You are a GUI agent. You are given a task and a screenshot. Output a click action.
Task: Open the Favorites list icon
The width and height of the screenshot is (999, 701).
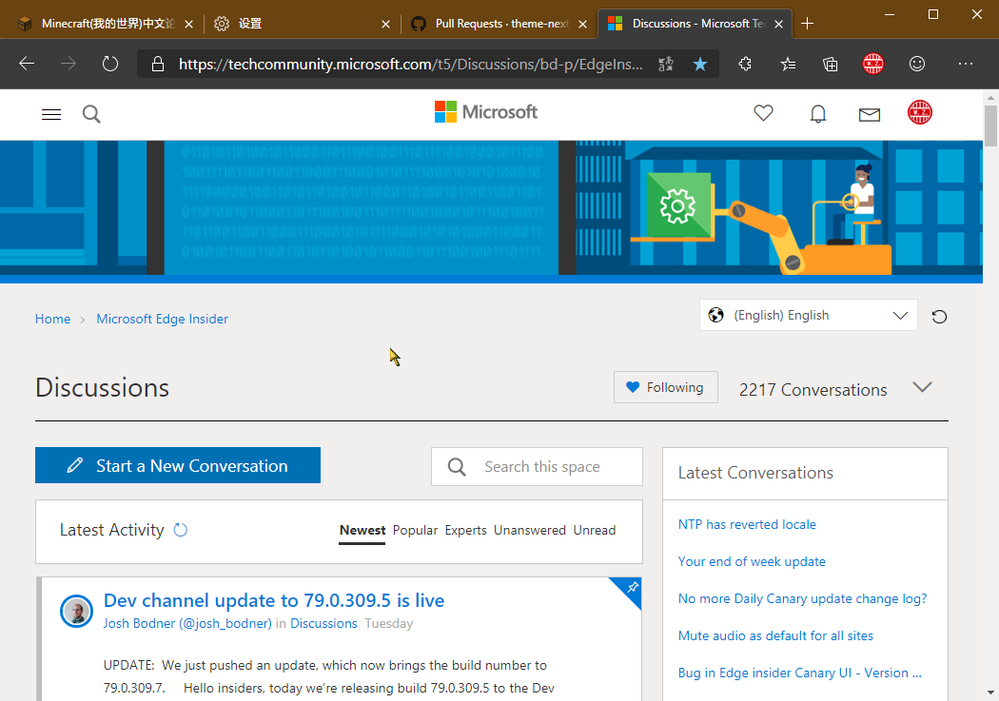788,64
